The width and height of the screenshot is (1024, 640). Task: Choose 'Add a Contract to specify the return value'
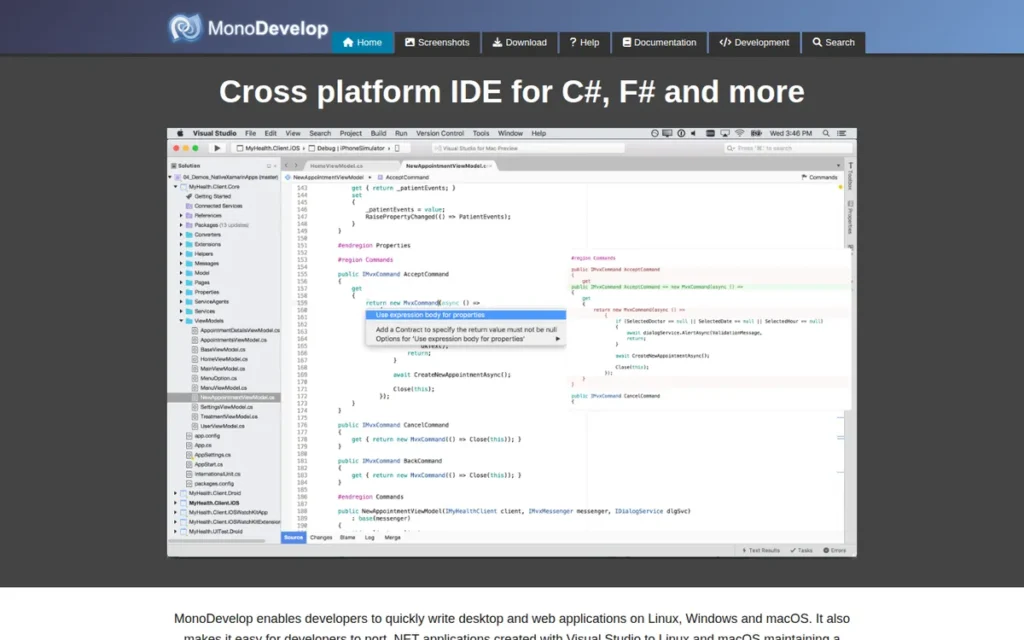click(466, 330)
